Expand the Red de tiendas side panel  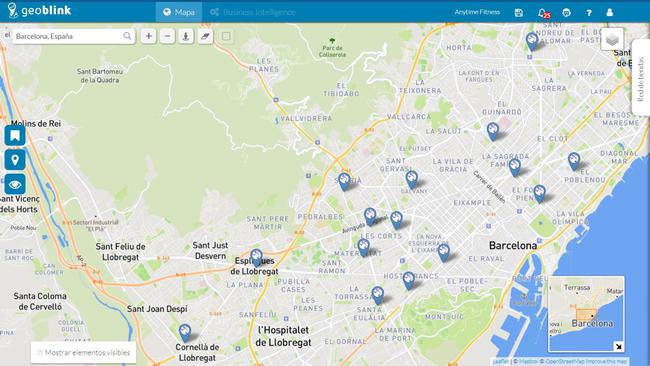point(640,79)
